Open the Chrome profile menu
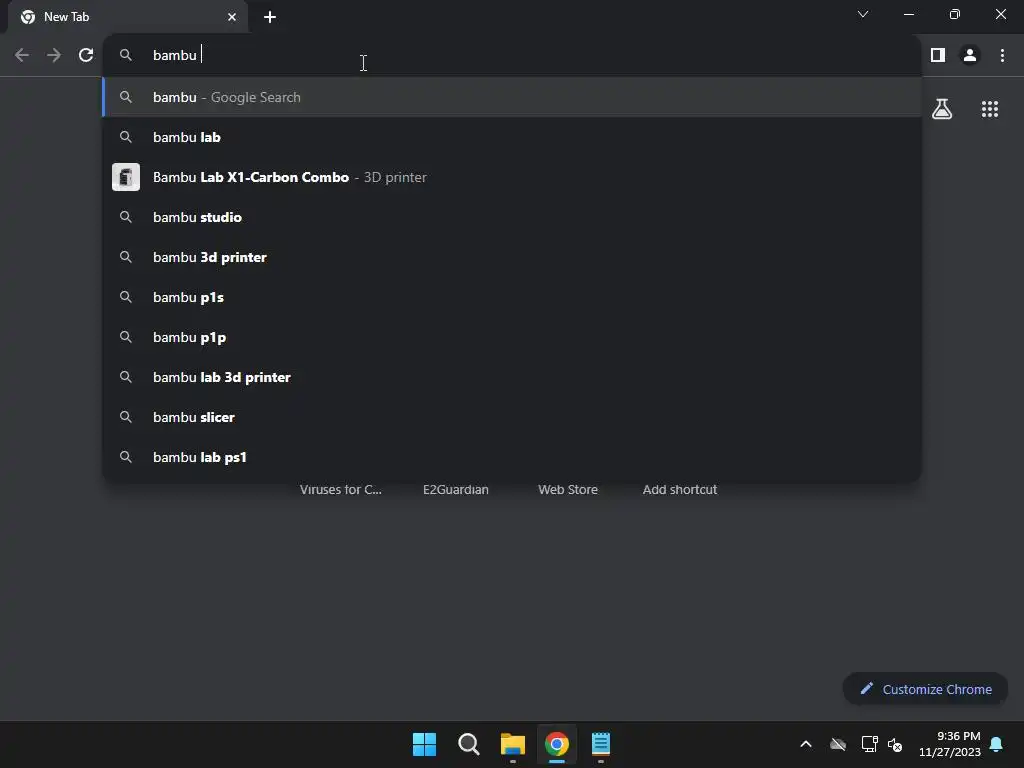Image resolution: width=1024 pixels, height=768 pixels. coord(970,56)
